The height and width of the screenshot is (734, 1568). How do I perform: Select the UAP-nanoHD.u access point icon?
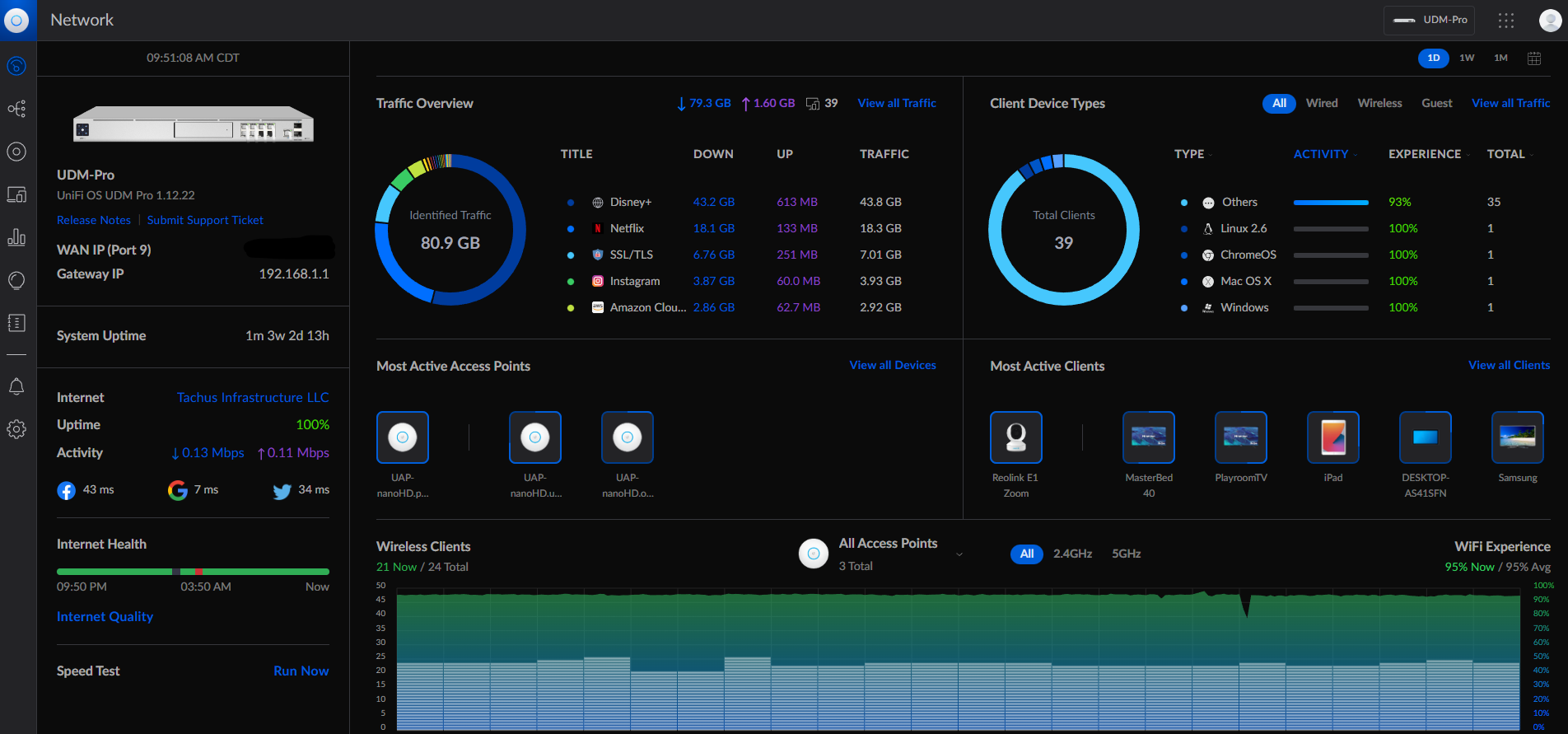(x=535, y=437)
